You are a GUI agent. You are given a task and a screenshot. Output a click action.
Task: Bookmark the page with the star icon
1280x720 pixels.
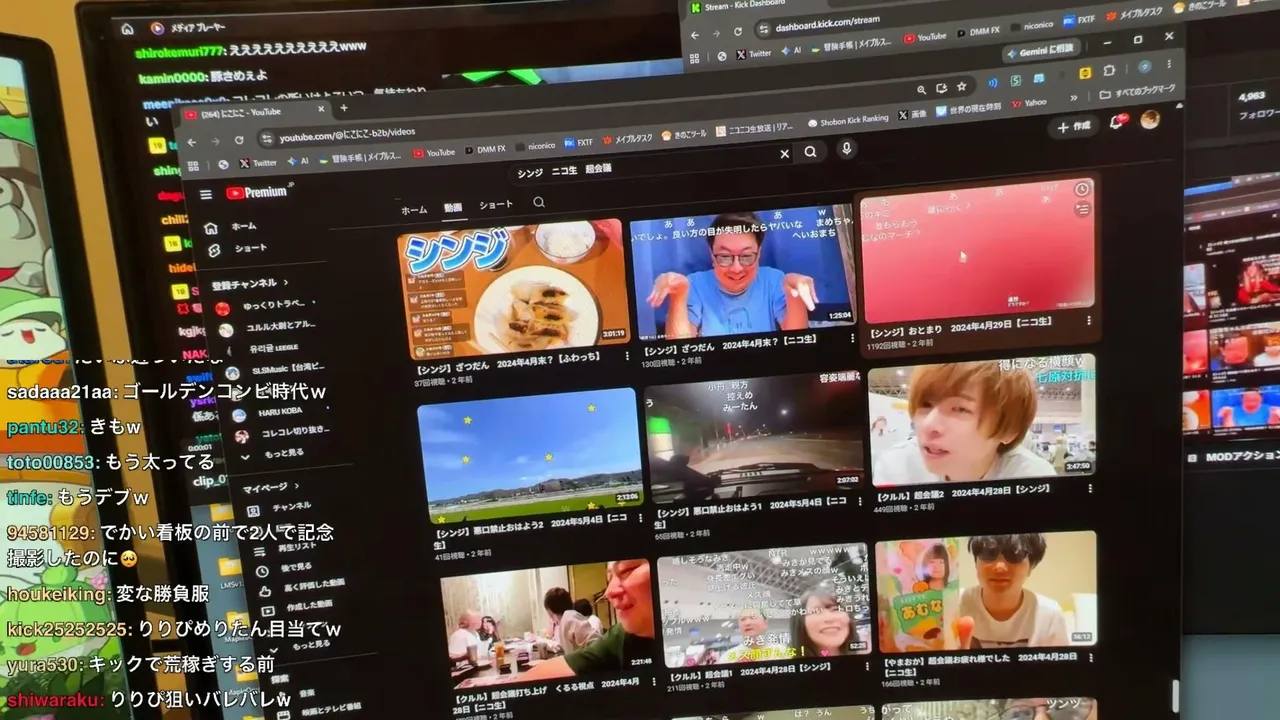point(961,87)
